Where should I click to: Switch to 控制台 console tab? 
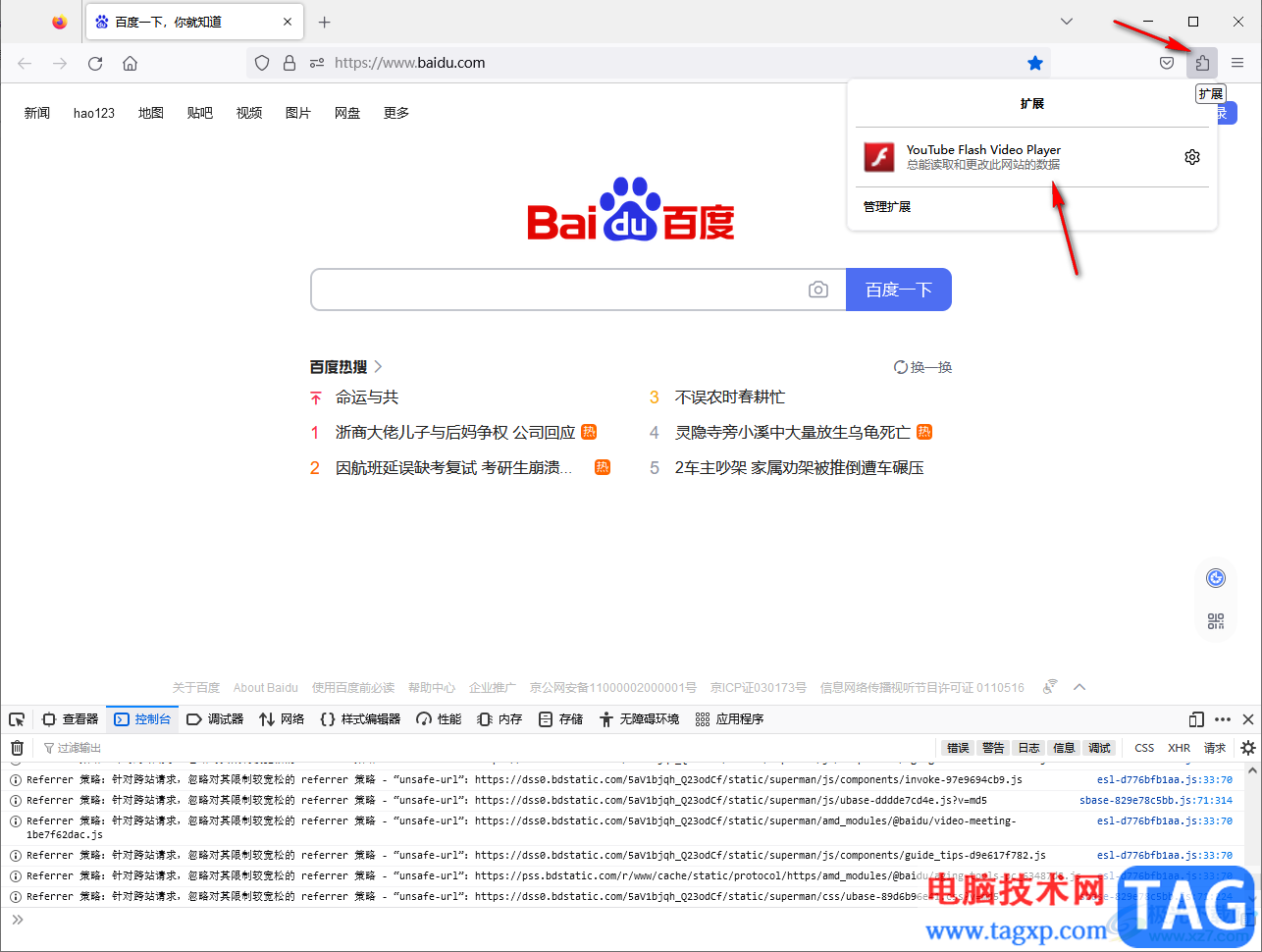142,719
